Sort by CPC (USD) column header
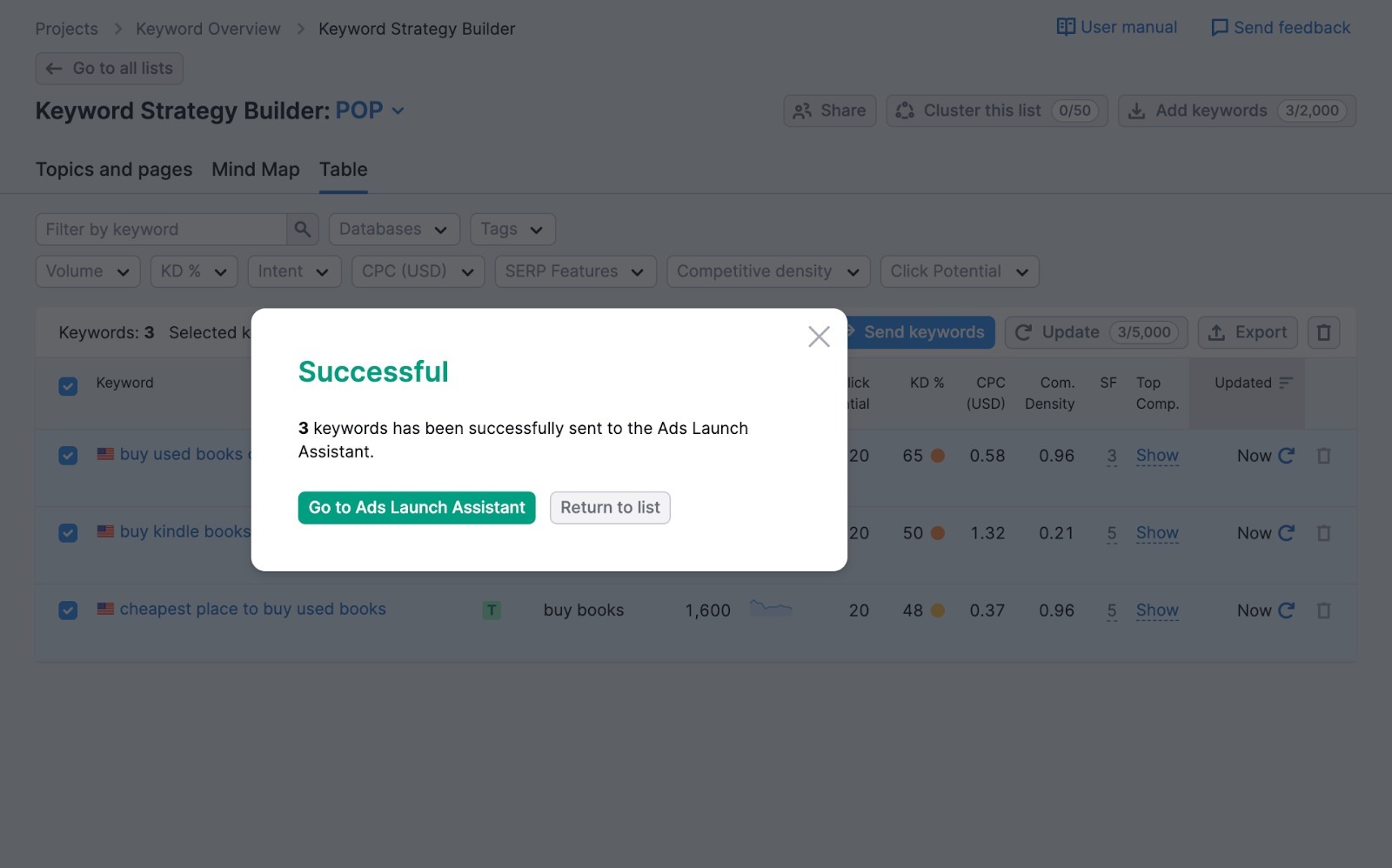The height and width of the screenshot is (868, 1392). pyautogui.click(x=987, y=393)
